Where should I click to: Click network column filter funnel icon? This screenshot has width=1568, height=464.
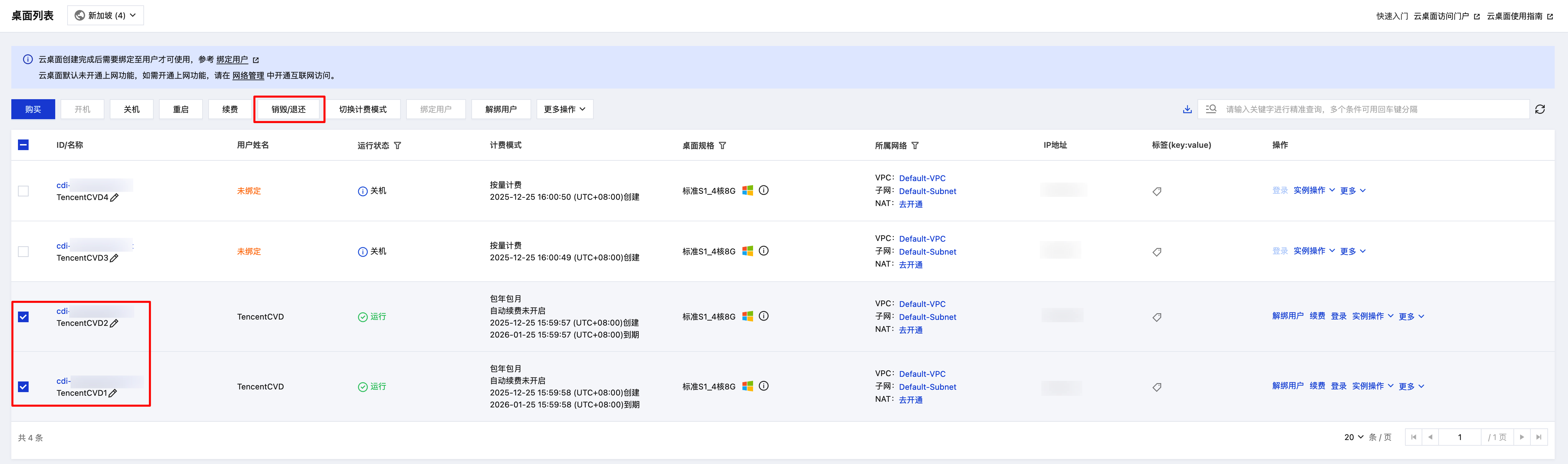915,145
